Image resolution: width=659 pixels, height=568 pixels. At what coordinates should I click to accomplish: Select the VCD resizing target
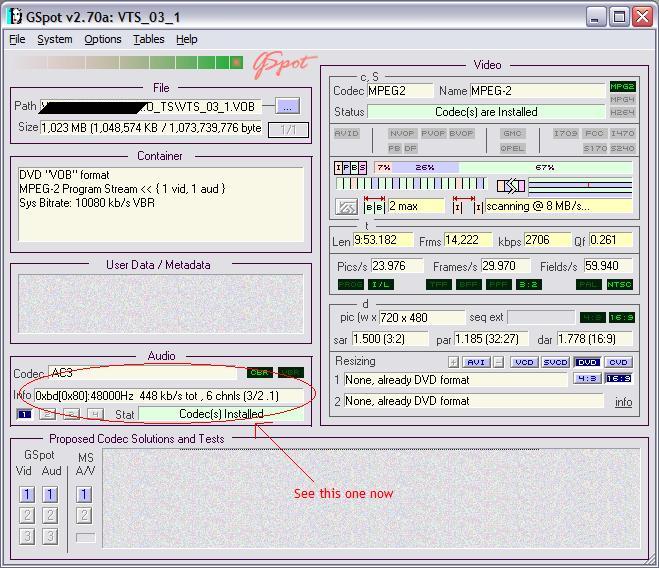coord(524,362)
